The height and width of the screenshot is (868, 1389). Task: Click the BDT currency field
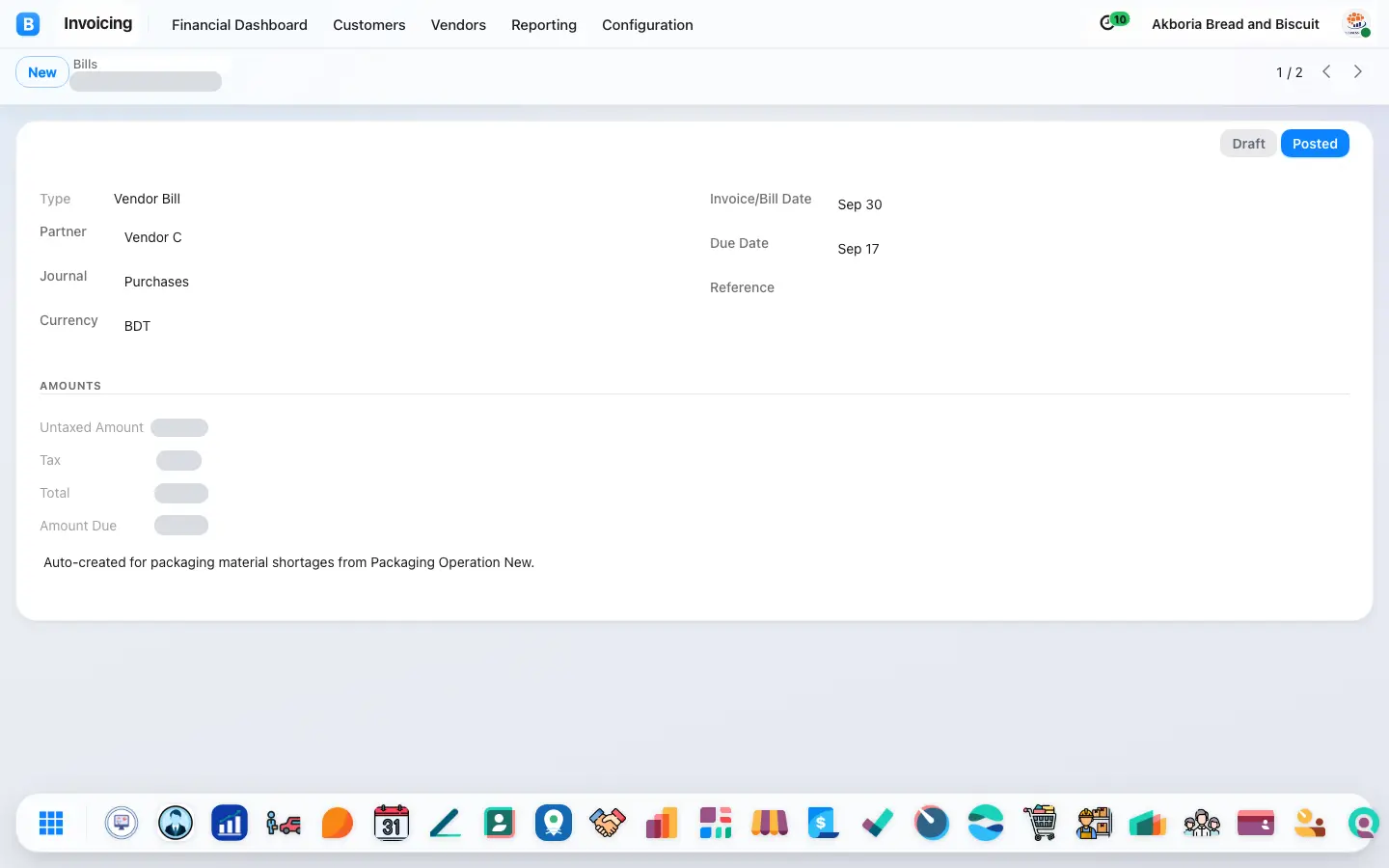coord(137,326)
